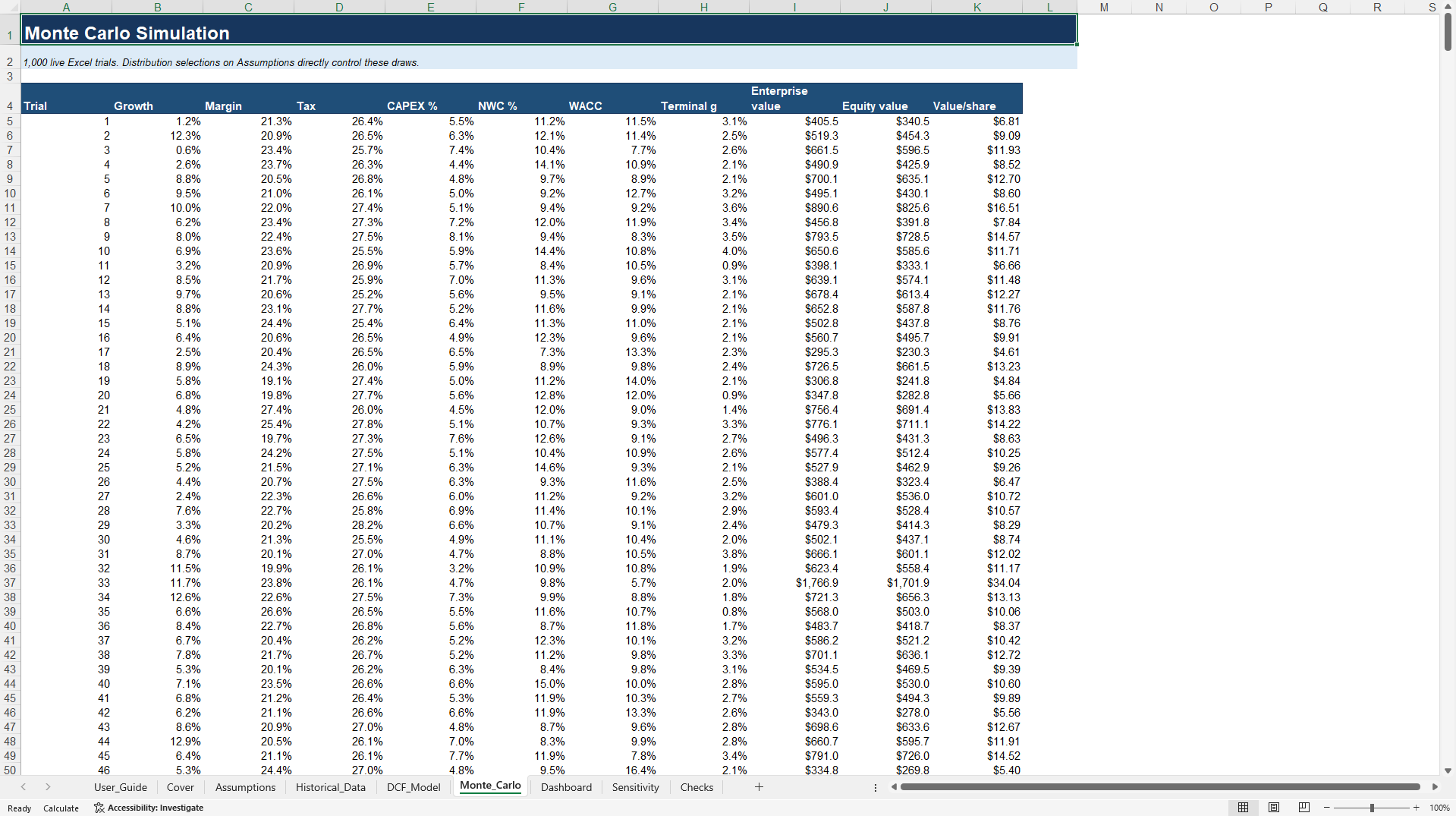Select value per share cell $16.51
Screen dimensions: 1456x816
tap(976, 208)
